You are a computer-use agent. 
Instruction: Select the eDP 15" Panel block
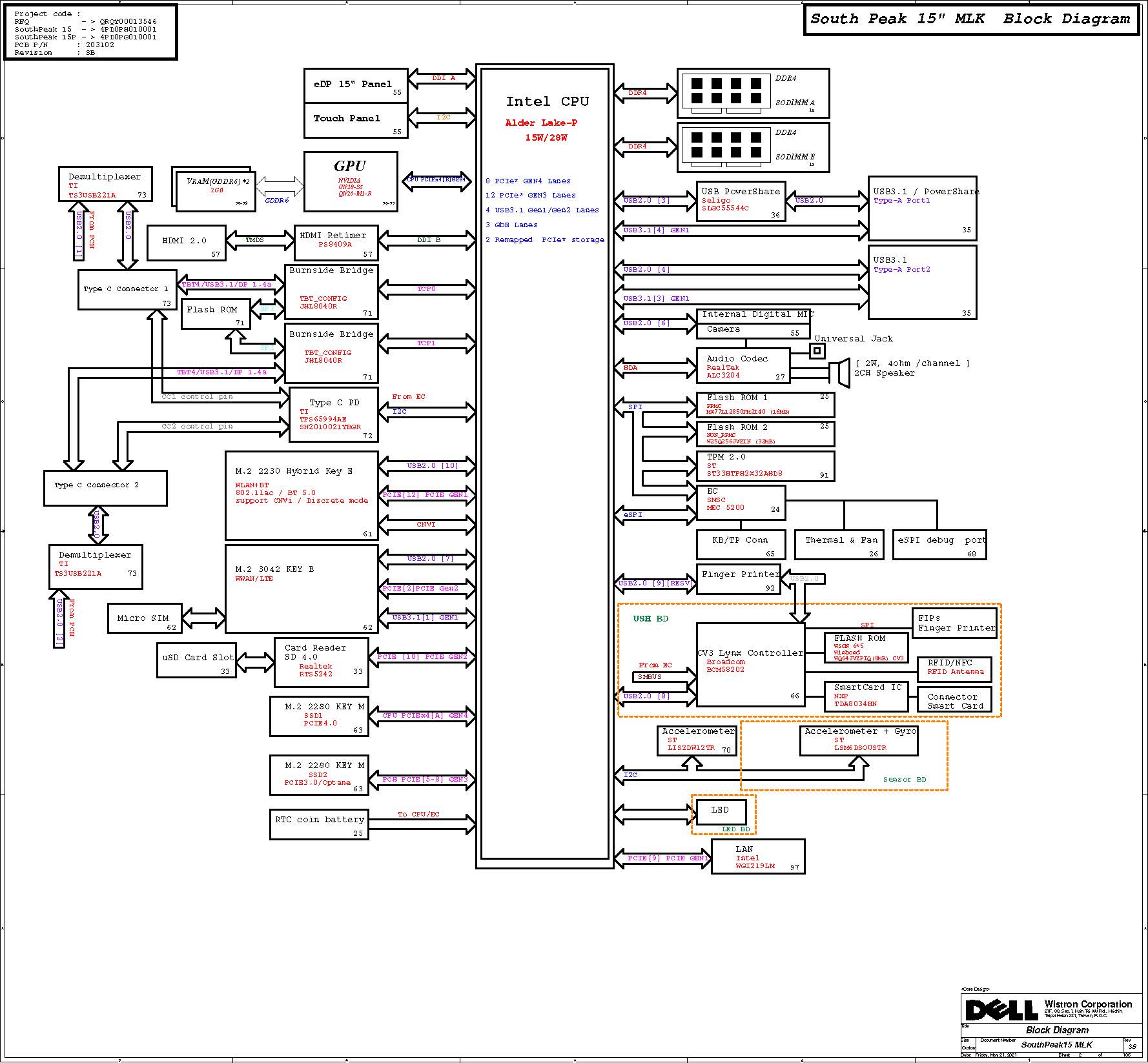[356, 85]
